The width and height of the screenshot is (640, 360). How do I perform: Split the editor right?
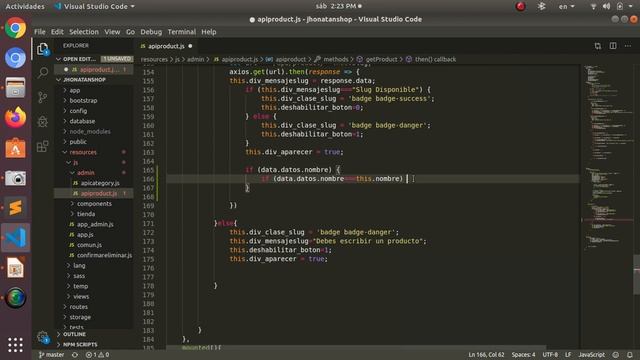(x=613, y=46)
